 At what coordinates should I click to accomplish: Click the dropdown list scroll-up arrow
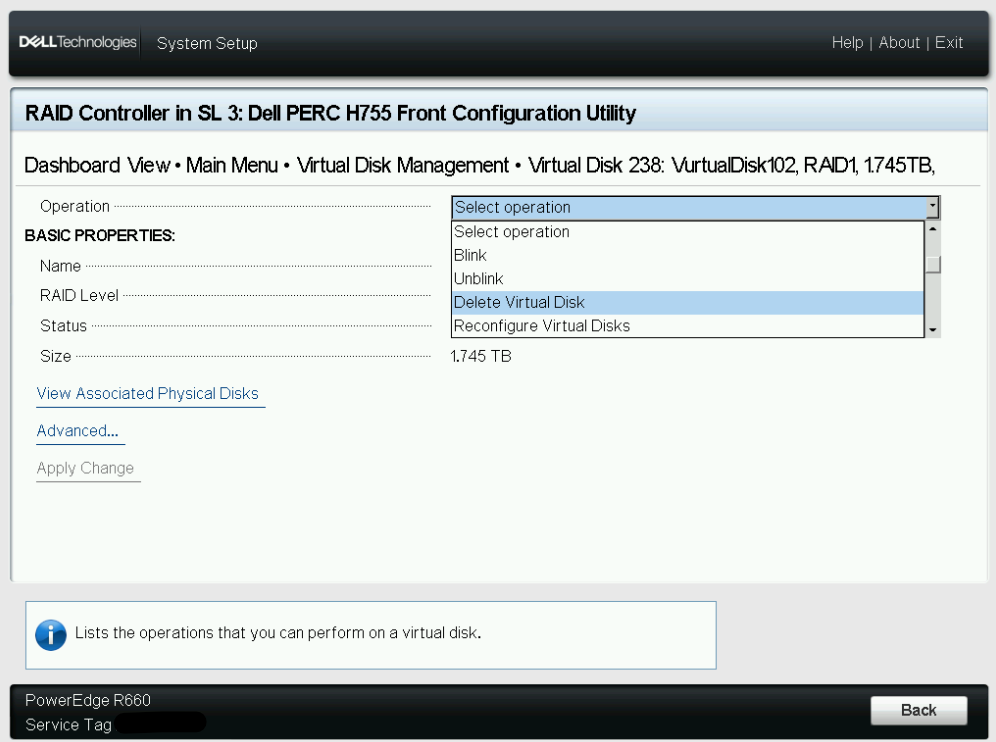[932, 228]
